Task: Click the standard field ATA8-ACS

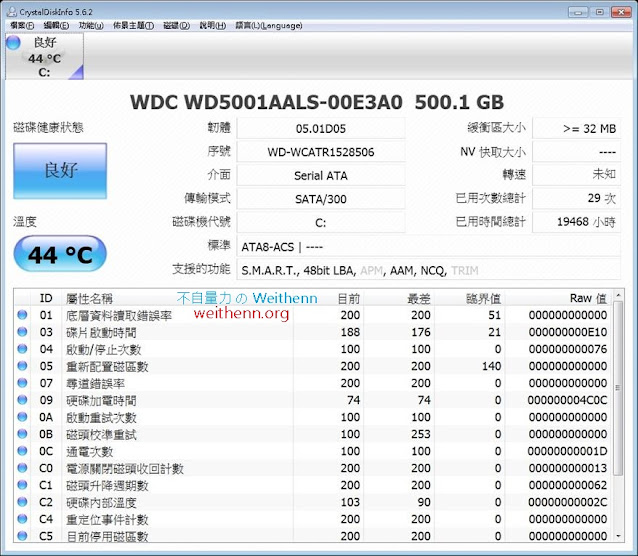Action: (x=428, y=247)
